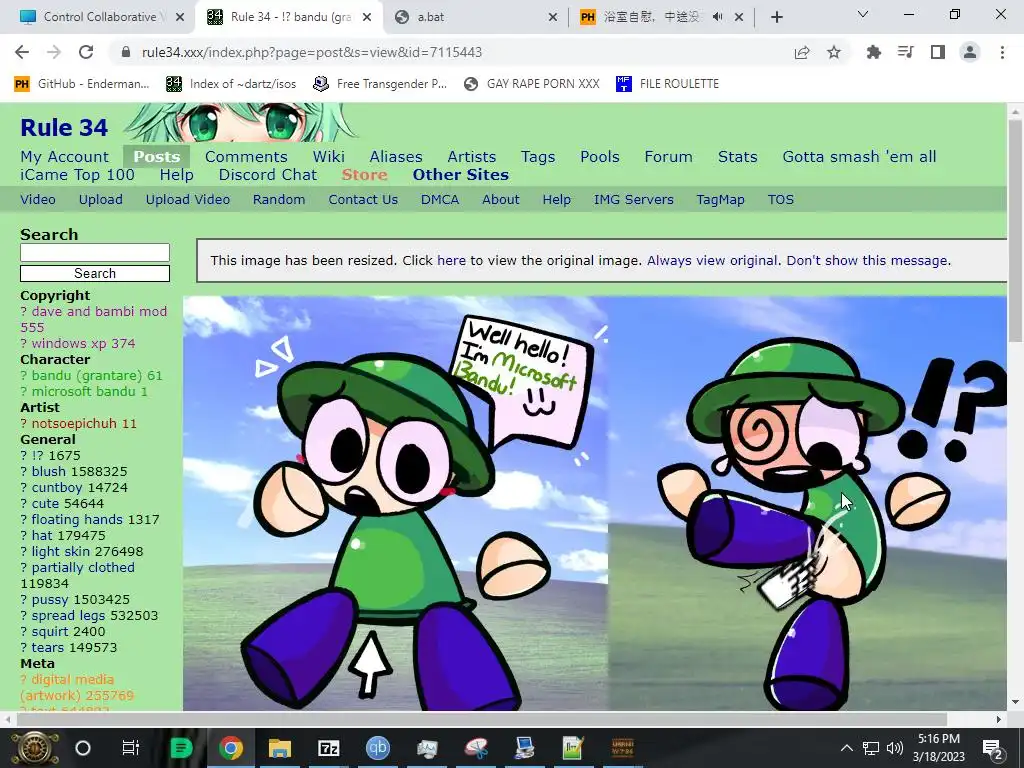Open a new tab with the plus button
The width and height of the screenshot is (1024, 768).
pos(776,17)
